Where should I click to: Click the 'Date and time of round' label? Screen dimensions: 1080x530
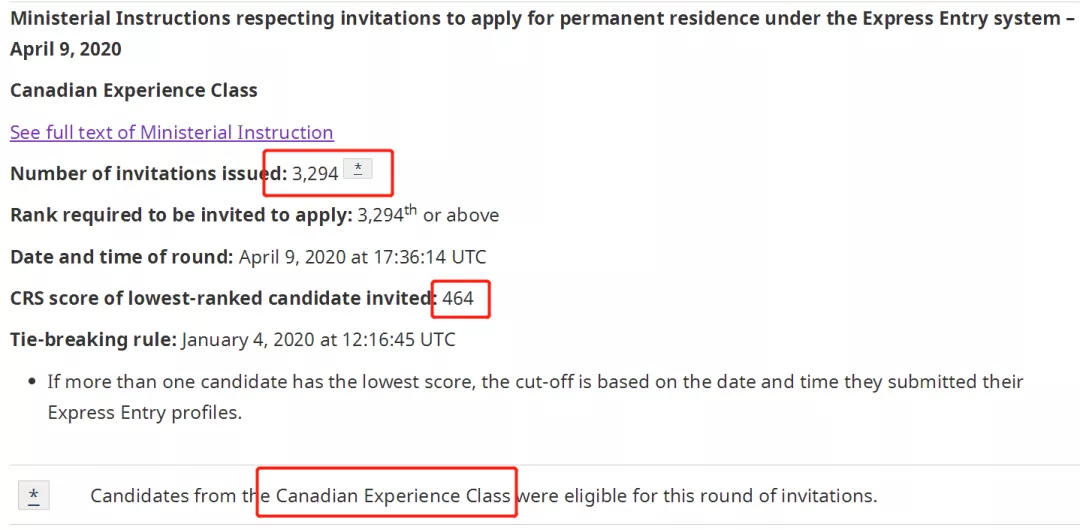[x=122, y=257]
